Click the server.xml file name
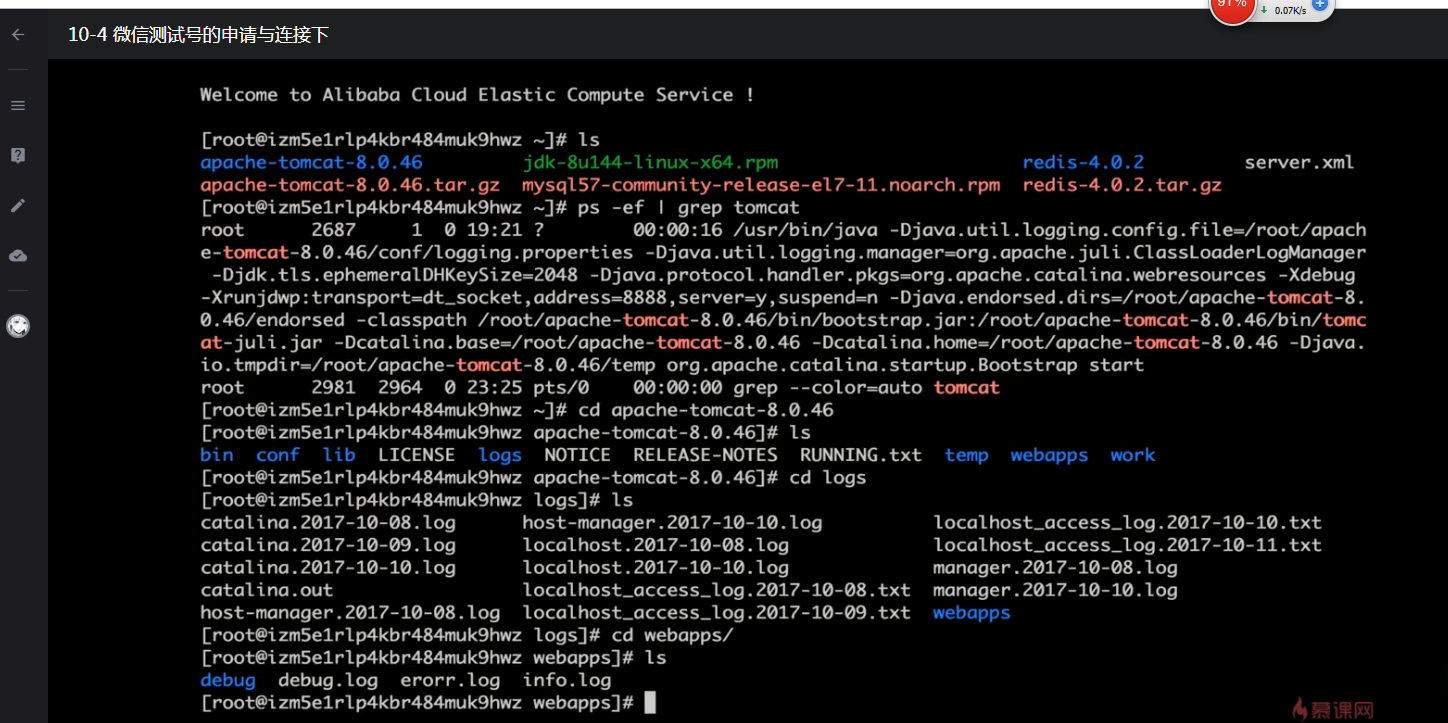This screenshot has height=723, width=1448. tap(1299, 162)
